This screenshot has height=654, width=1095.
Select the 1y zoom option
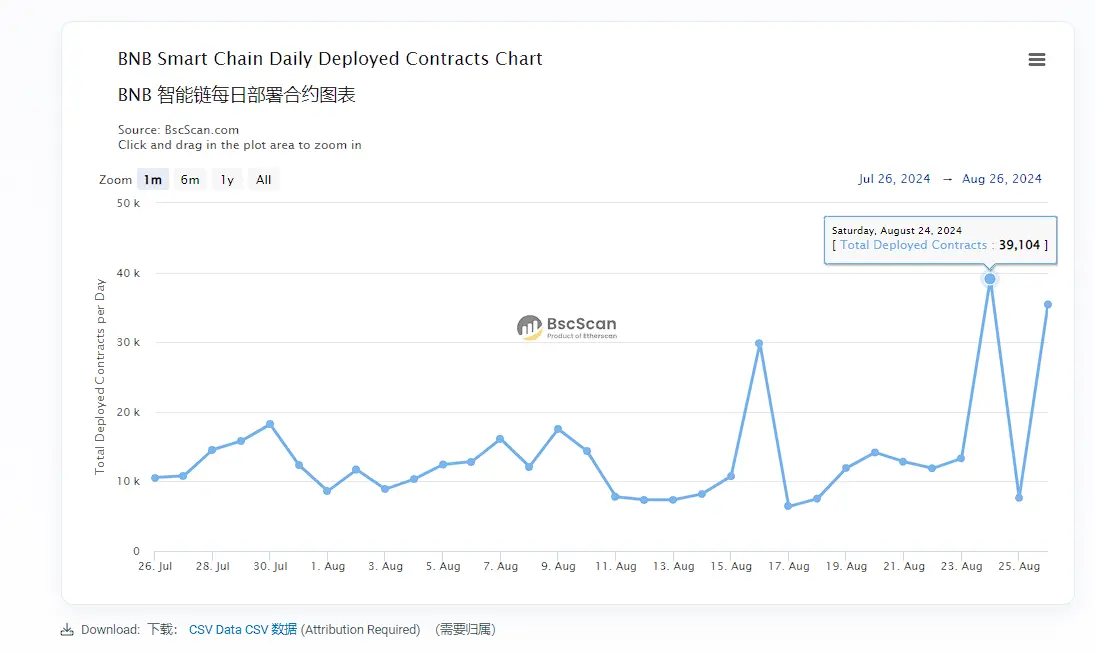click(226, 179)
